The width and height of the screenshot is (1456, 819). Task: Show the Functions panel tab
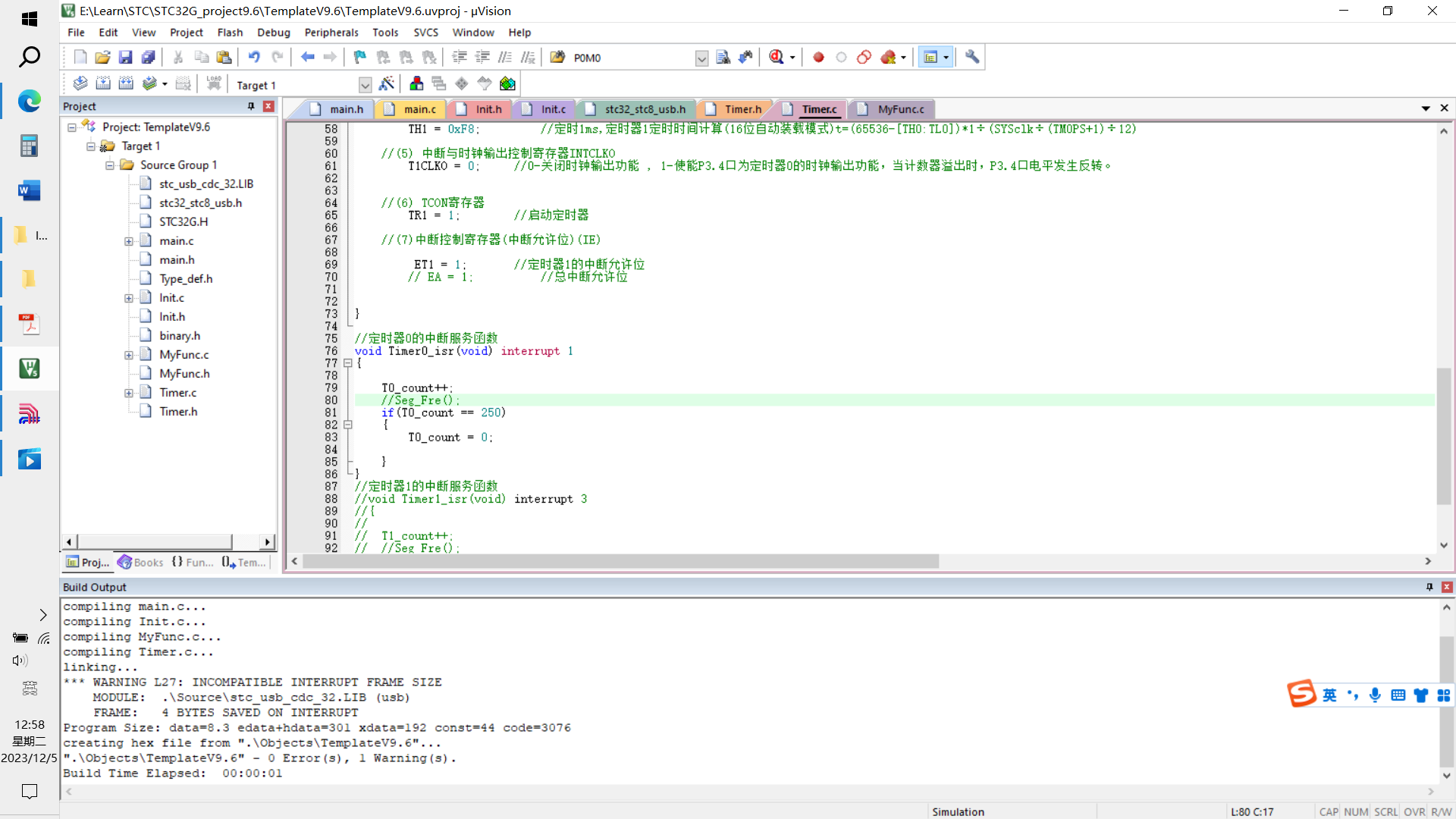pos(193,562)
